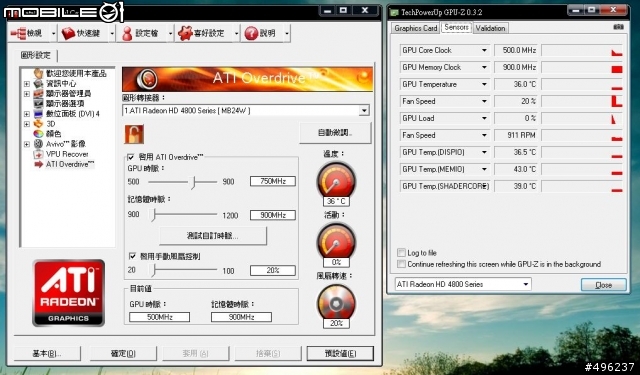This screenshot has height=375, width=640.
Task: Click the current 500MHz GPU clock field
Action: tap(160, 317)
